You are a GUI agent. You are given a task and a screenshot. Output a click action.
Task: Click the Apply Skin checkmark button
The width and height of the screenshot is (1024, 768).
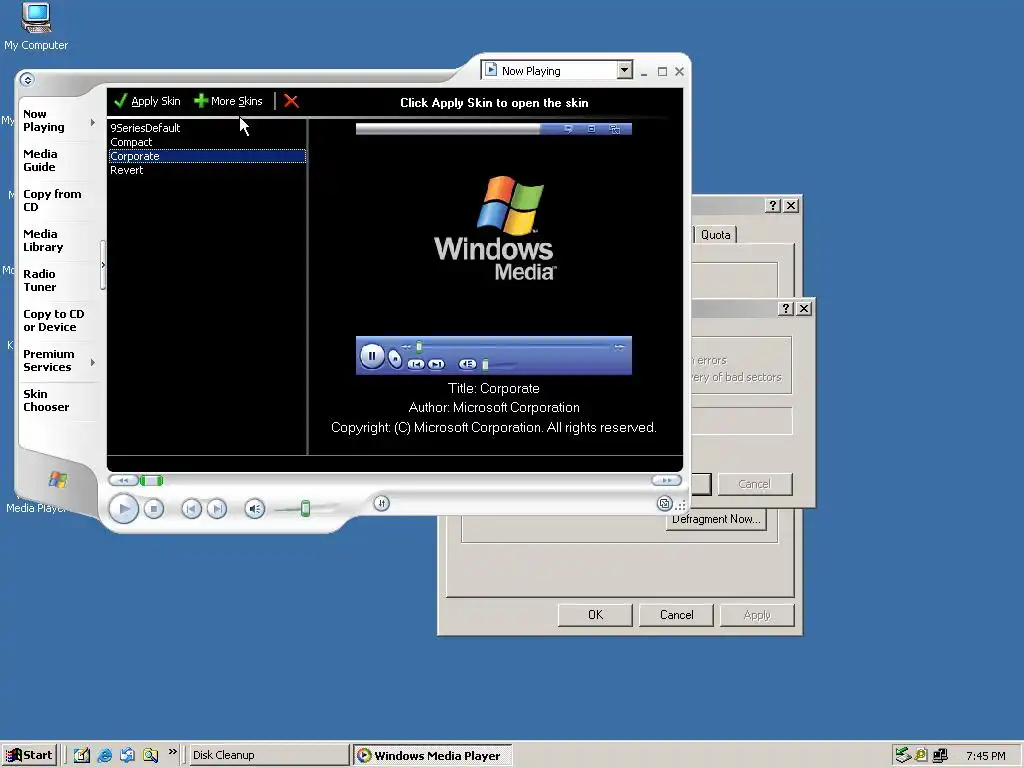click(147, 101)
